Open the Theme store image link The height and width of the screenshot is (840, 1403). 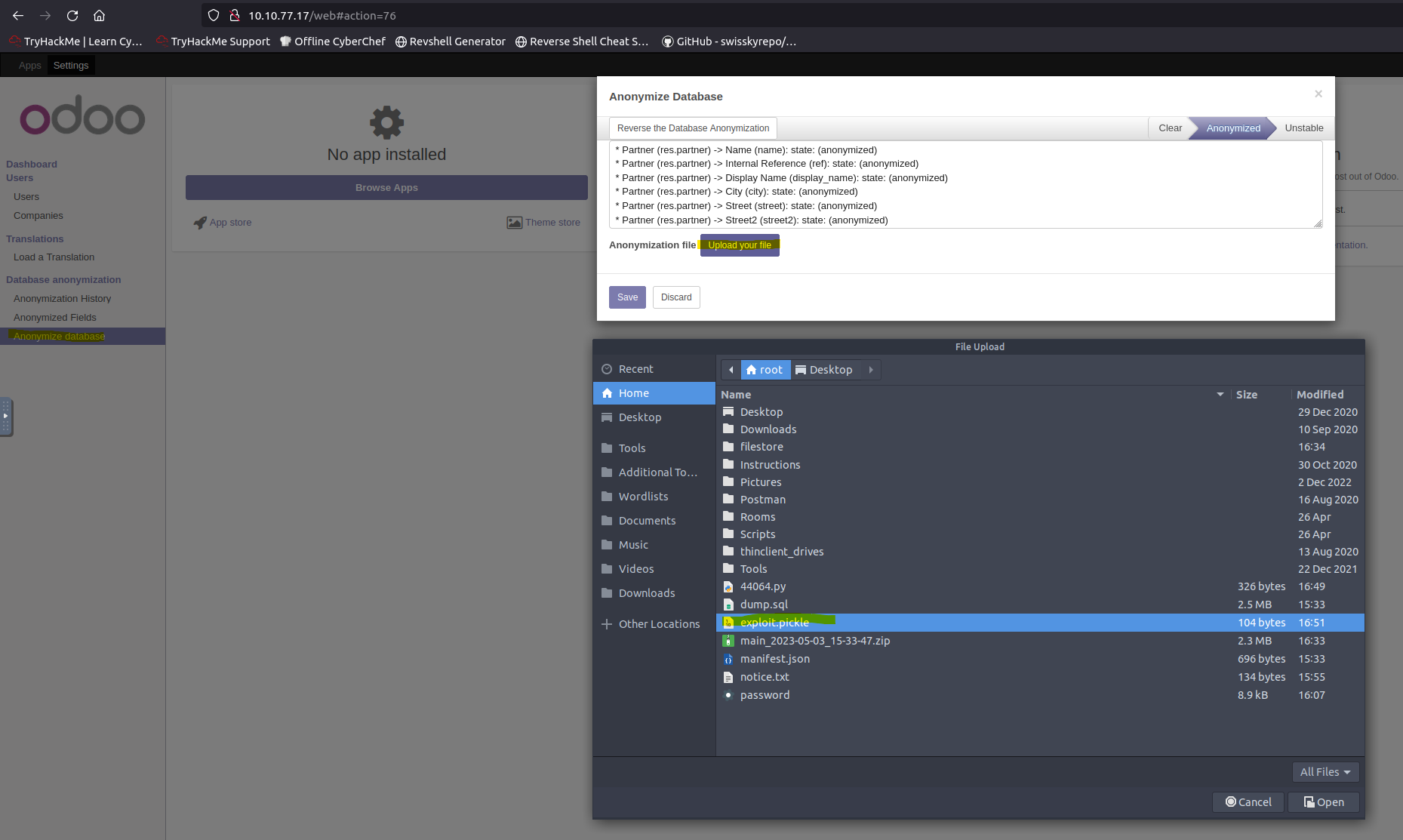pyautogui.click(x=514, y=223)
